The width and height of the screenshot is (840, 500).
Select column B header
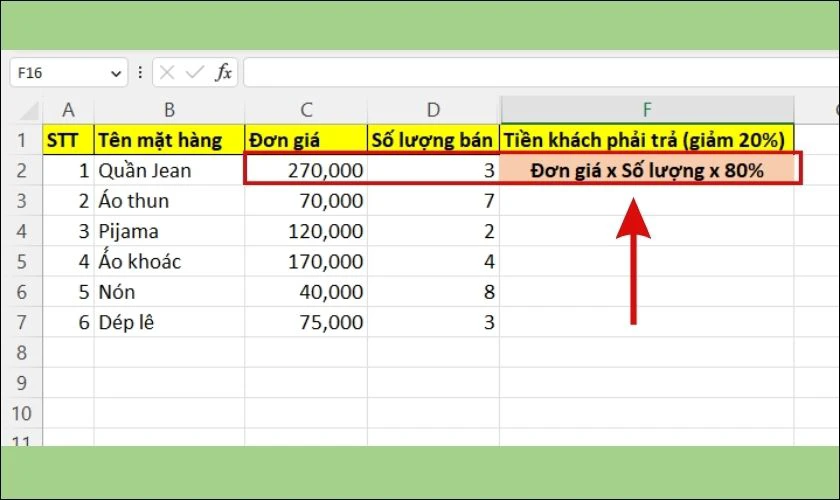169,110
